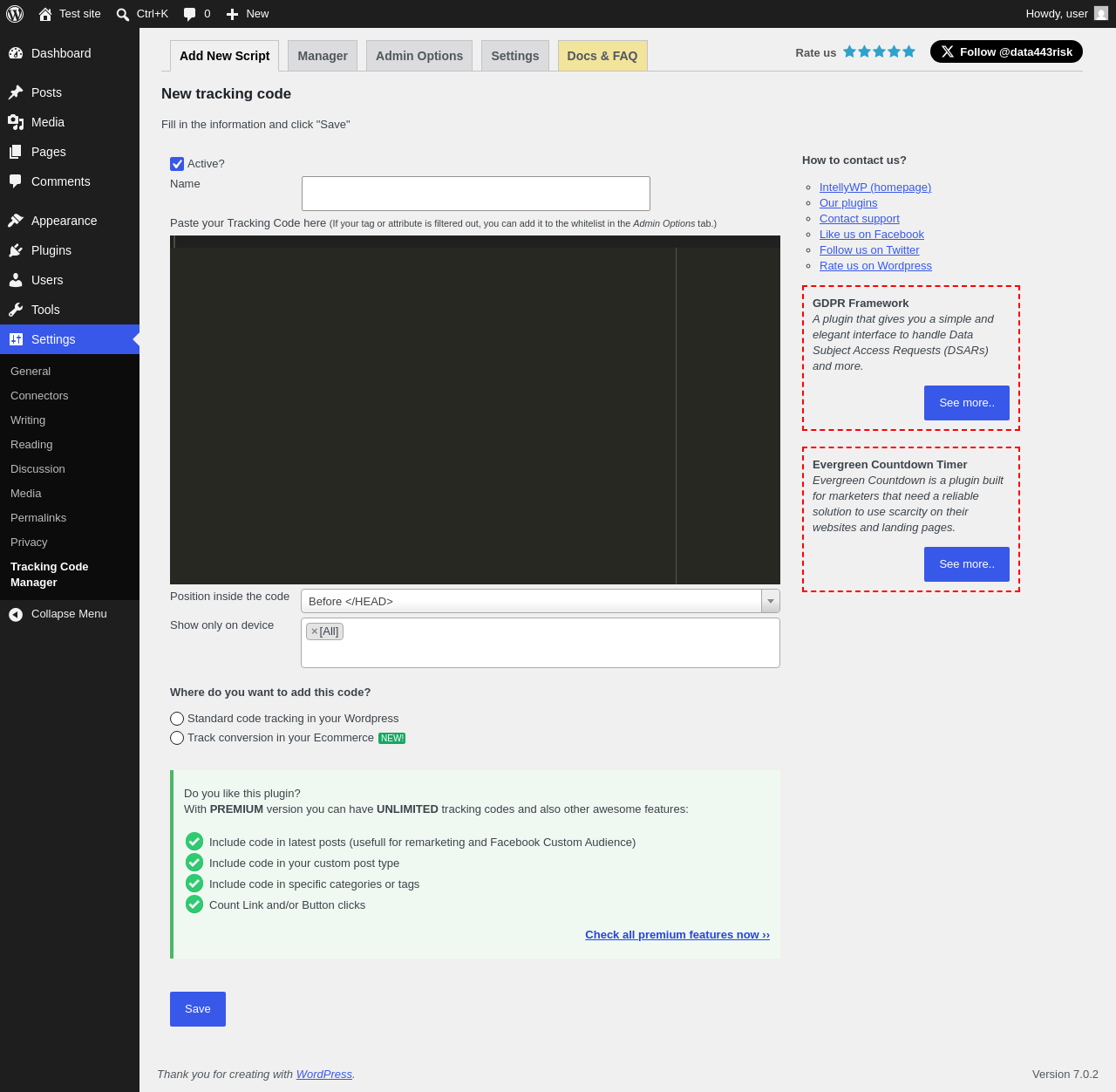This screenshot has height=1092, width=1116.
Task: Open the Ctrl+K search icon
Action: 123,14
